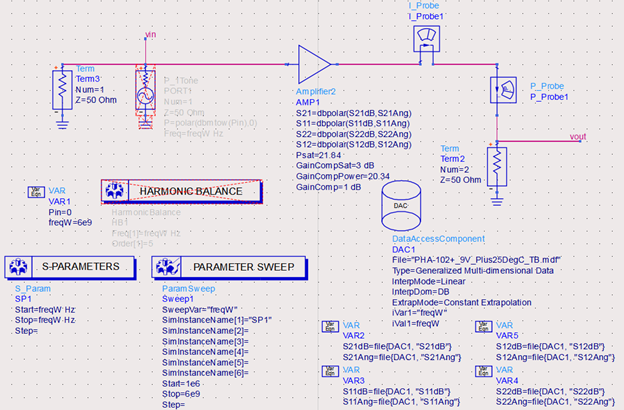Select the Term2 resistor termination symbol
The width and height of the screenshot is (624, 410).
coord(497,166)
